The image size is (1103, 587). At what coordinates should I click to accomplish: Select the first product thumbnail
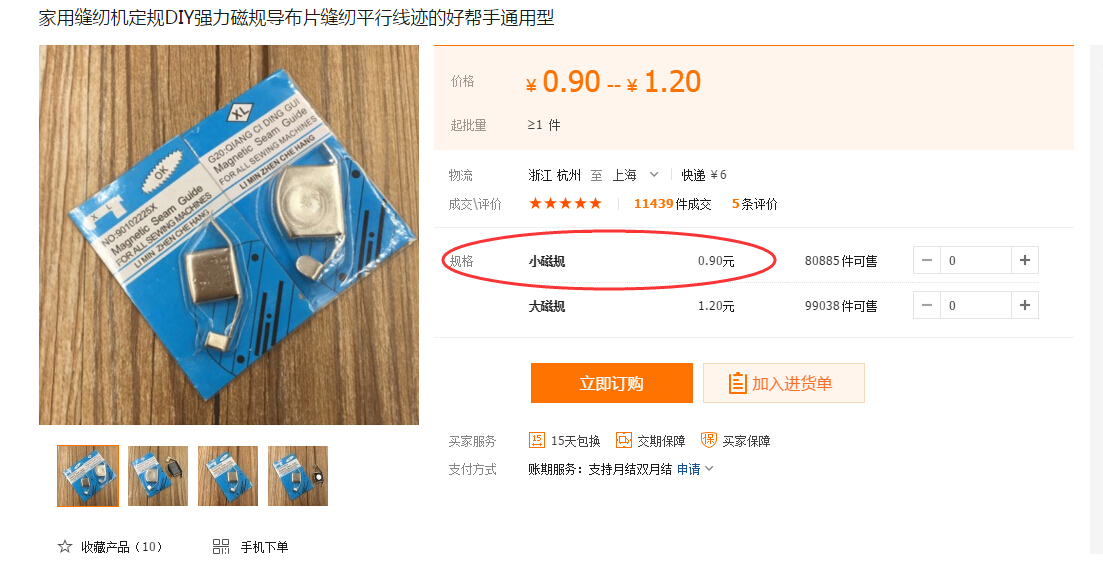88,476
